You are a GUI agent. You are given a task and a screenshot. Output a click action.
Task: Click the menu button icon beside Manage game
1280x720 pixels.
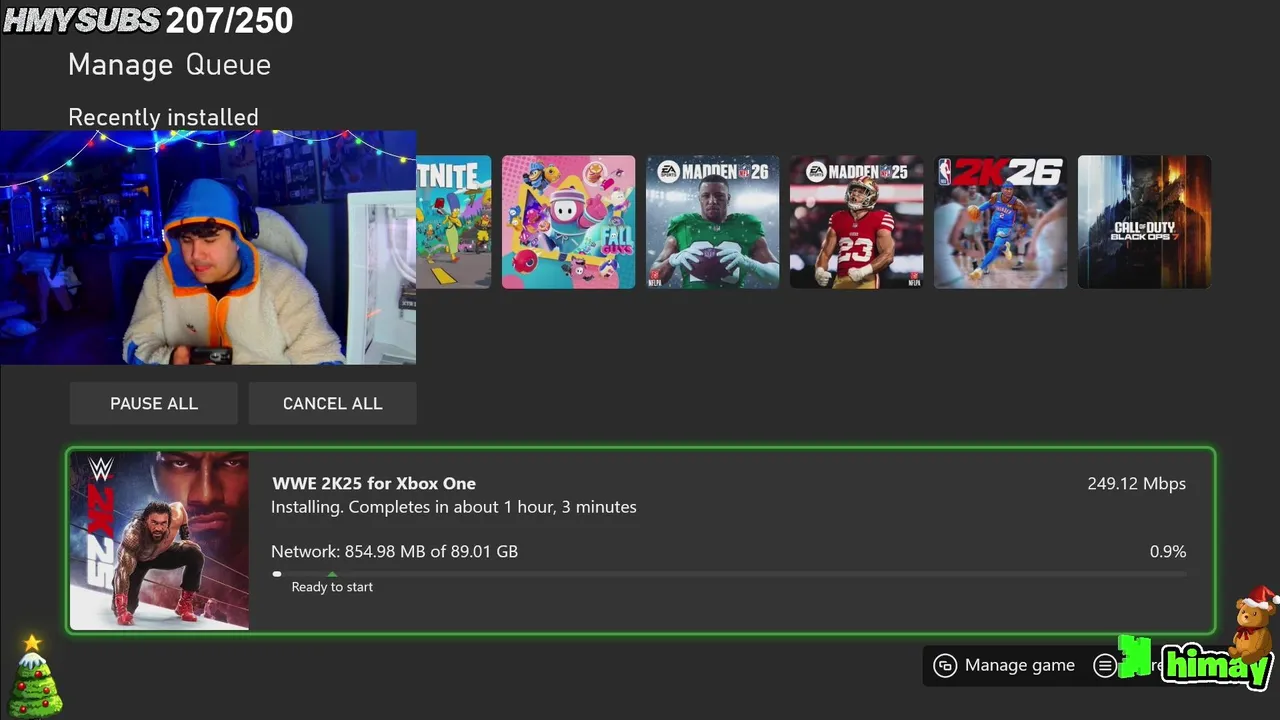click(x=1105, y=665)
